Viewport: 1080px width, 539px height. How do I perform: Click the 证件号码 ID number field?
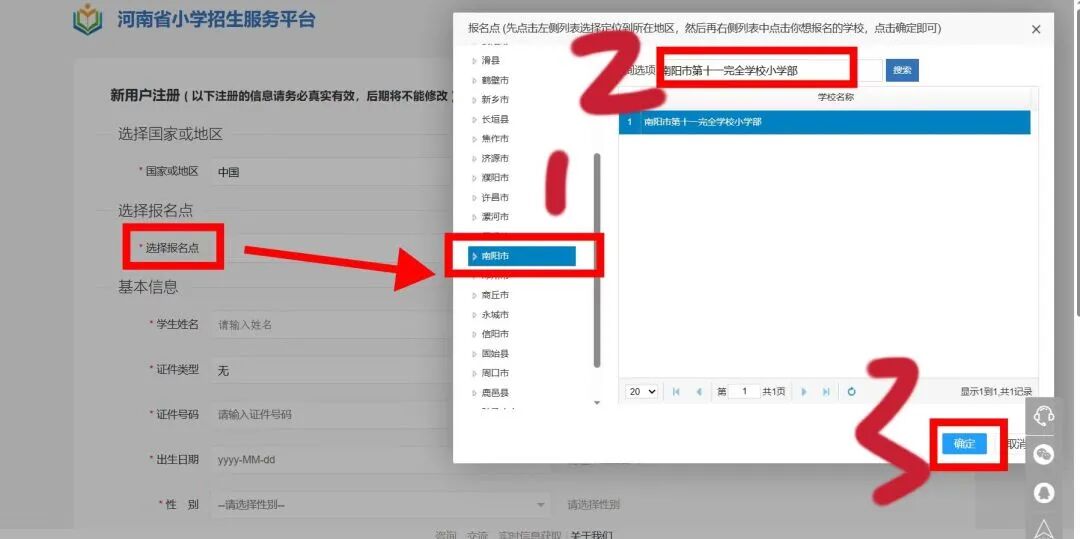pos(331,414)
